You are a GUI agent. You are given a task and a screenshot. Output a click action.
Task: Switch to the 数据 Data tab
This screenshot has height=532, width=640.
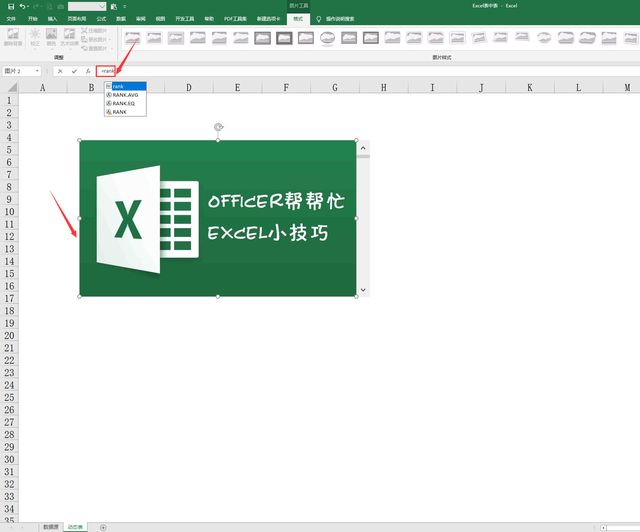(x=121, y=19)
